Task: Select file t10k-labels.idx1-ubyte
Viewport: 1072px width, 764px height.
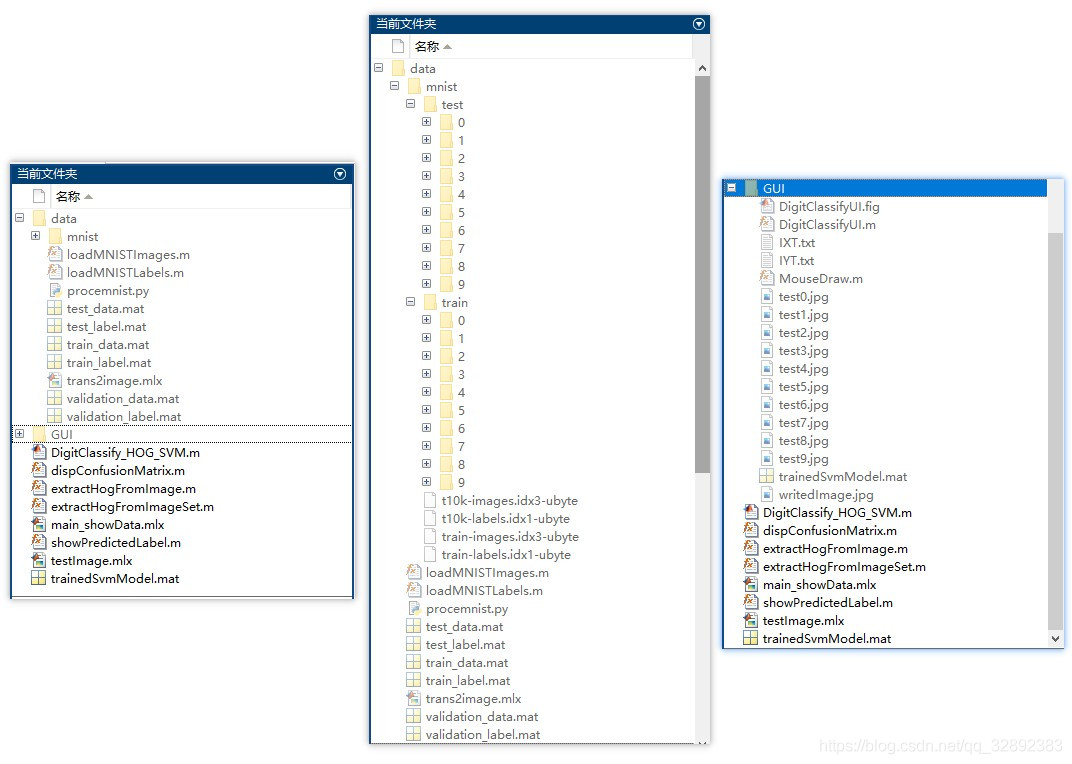Action: point(506,518)
